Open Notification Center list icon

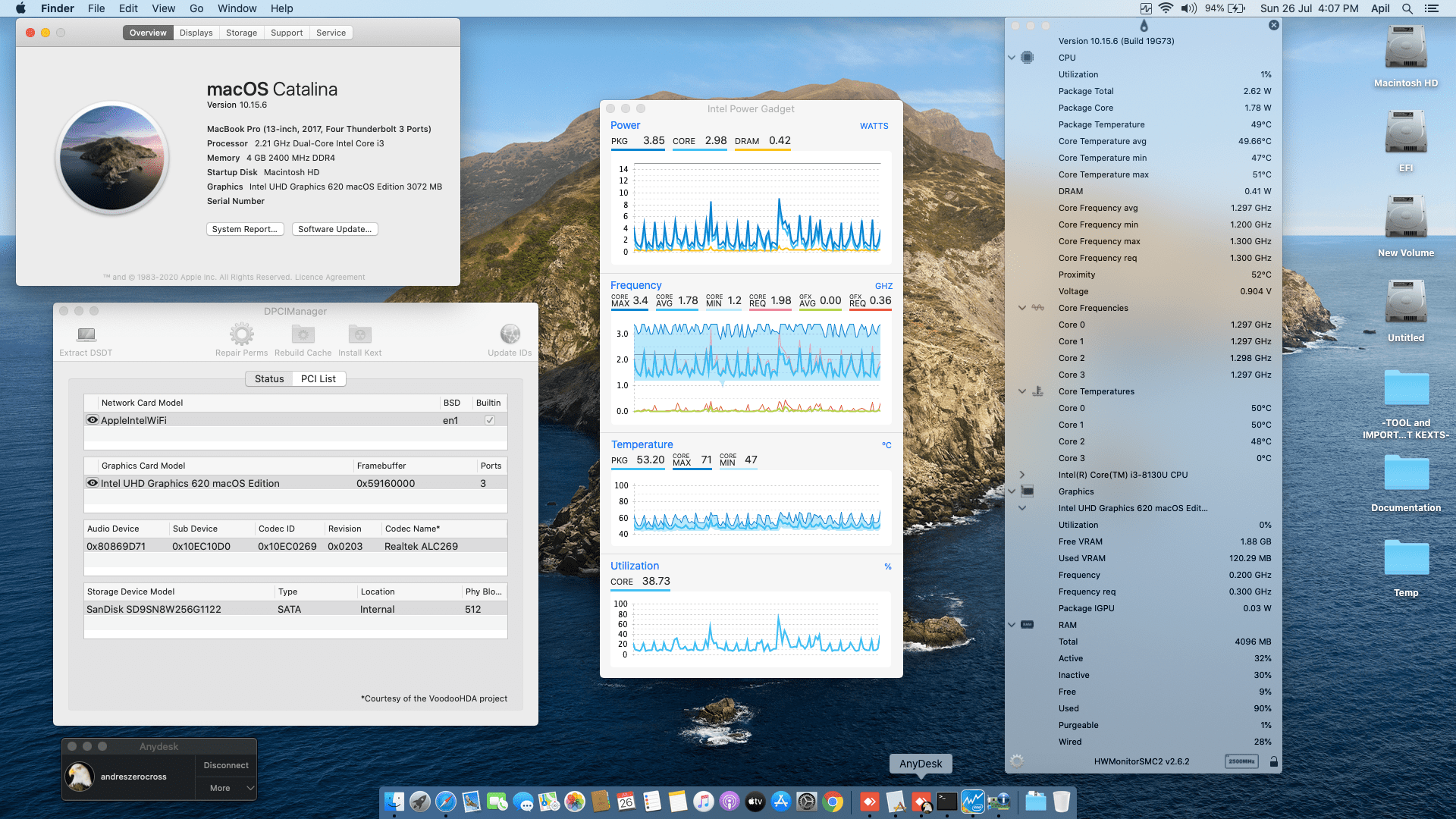coord(1432,8)
